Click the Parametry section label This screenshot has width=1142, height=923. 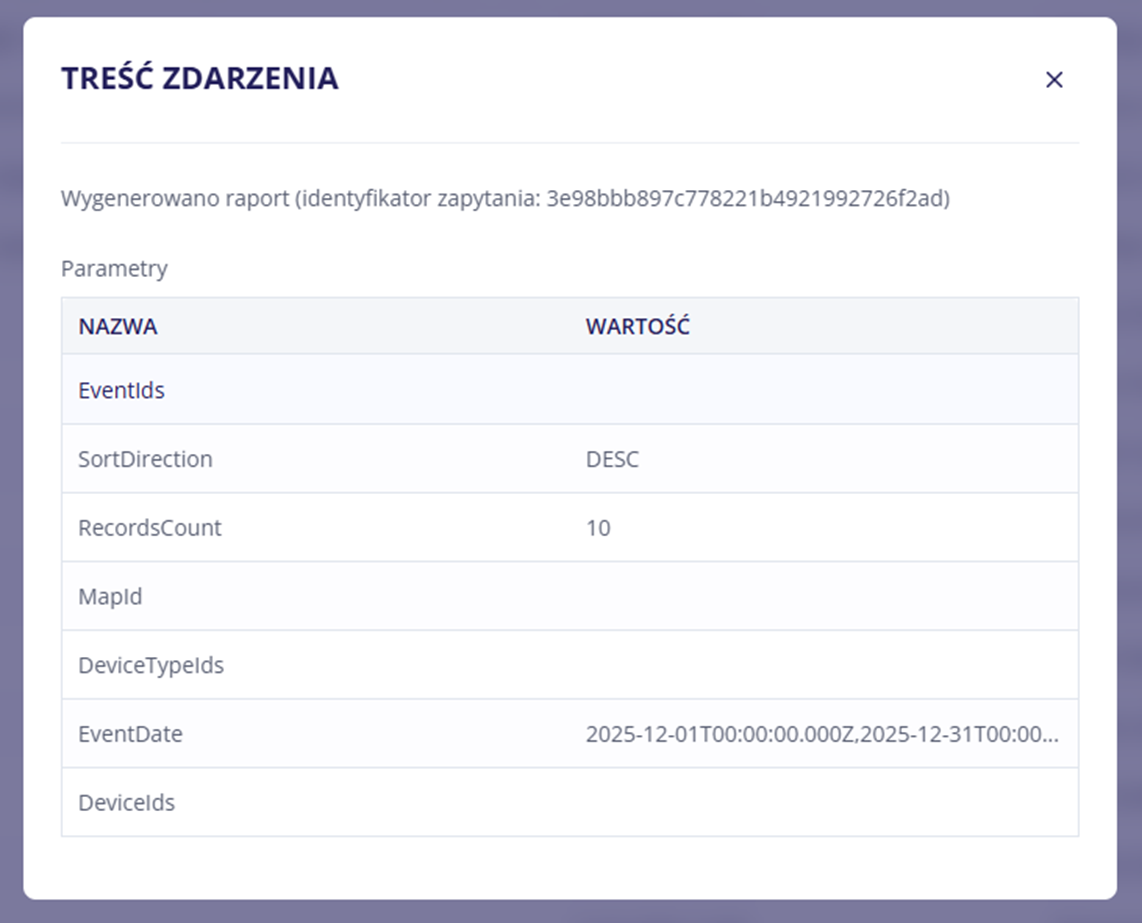click(114, 268)
